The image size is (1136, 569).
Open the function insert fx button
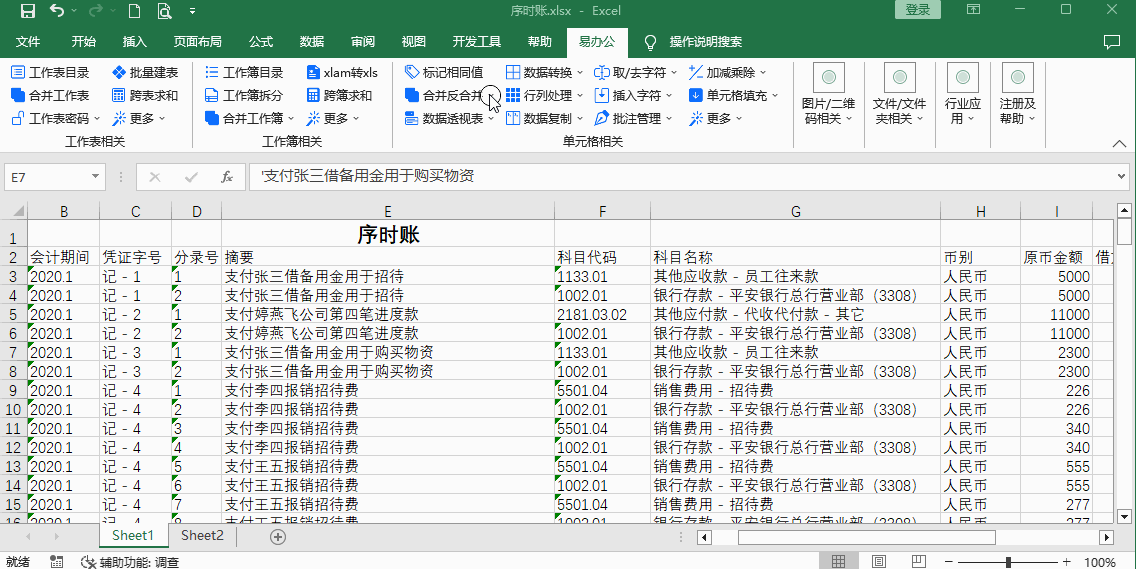pos(227,177)
